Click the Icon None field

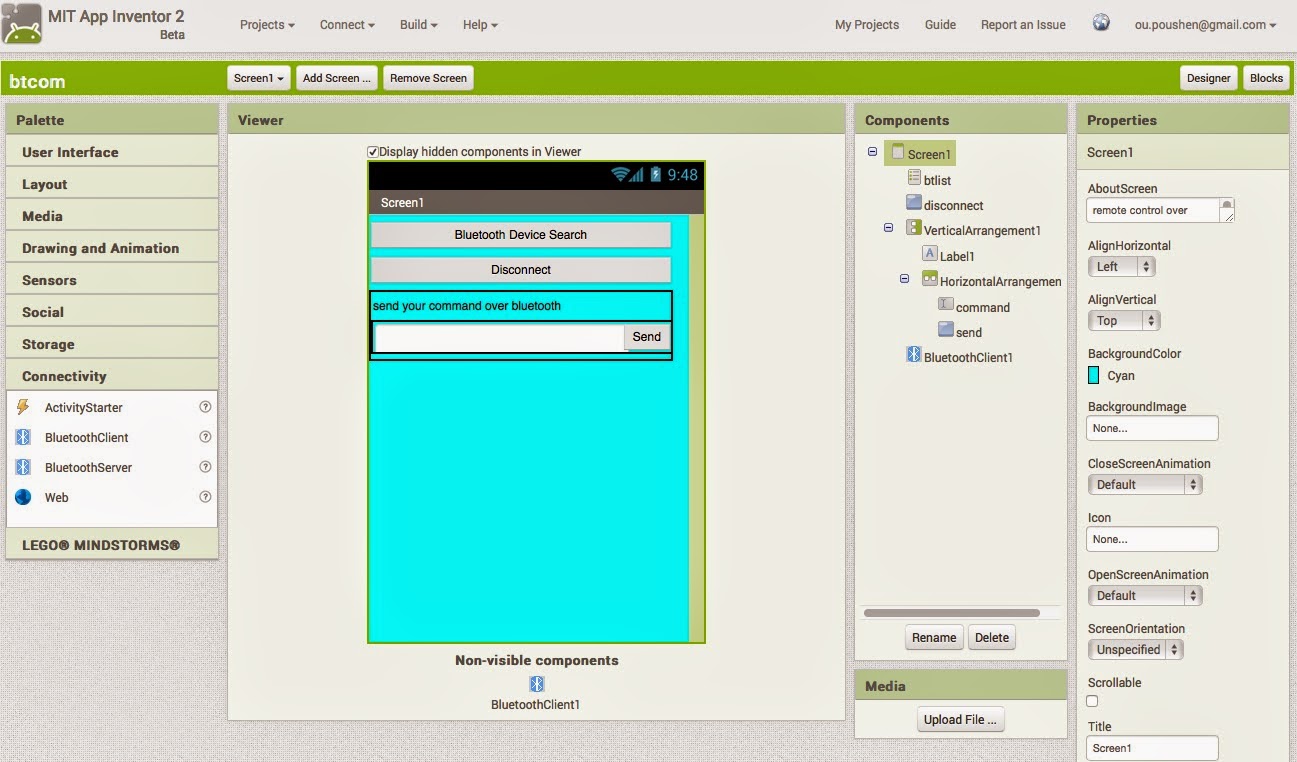coord(1152,539)
